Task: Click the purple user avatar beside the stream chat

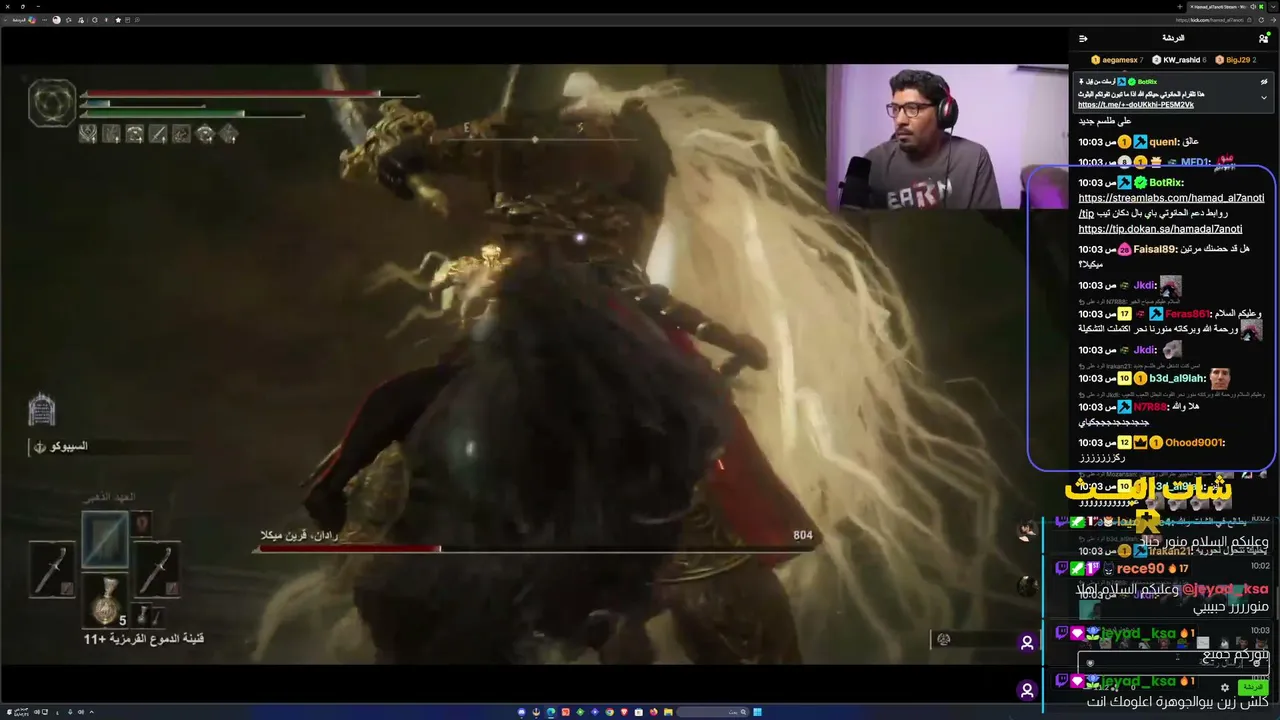Action: coord(1026,643)
